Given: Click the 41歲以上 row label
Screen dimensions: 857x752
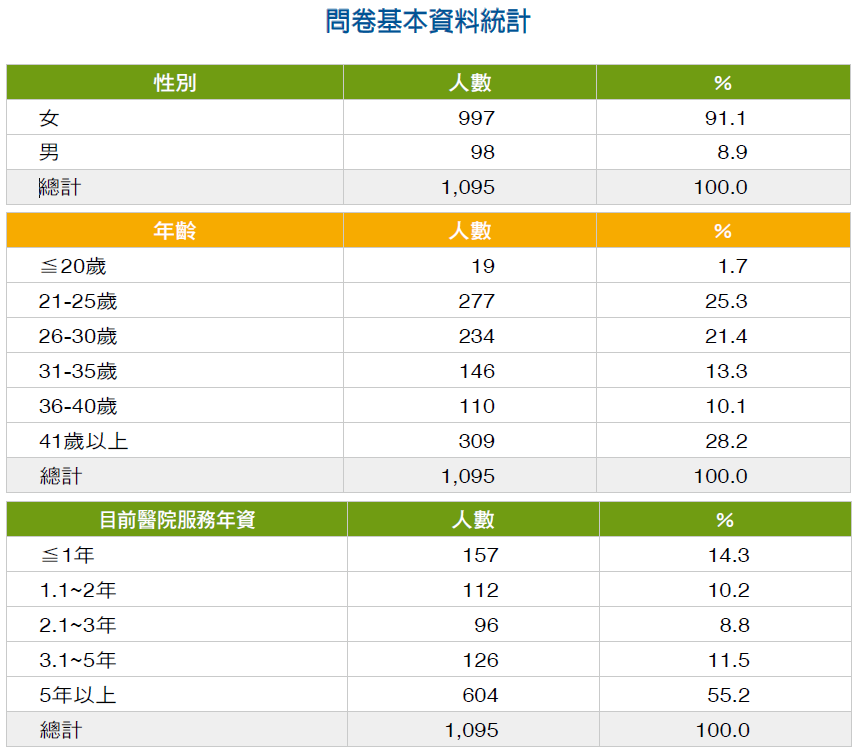Looking at the screenshot, I should pyautogui.click(x=84, y=441).
